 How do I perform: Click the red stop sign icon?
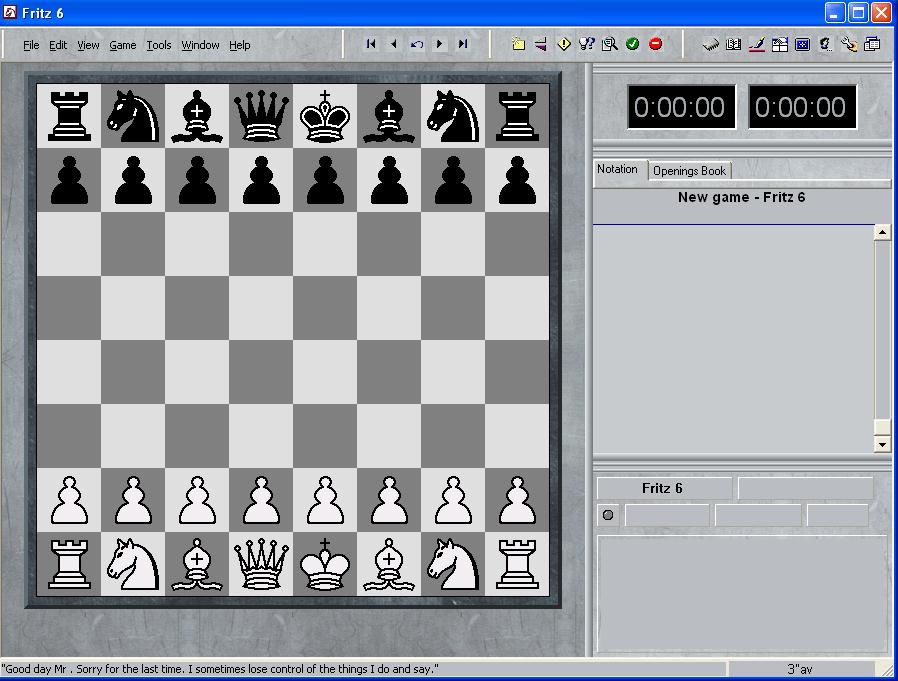click(x=656, y=44)
